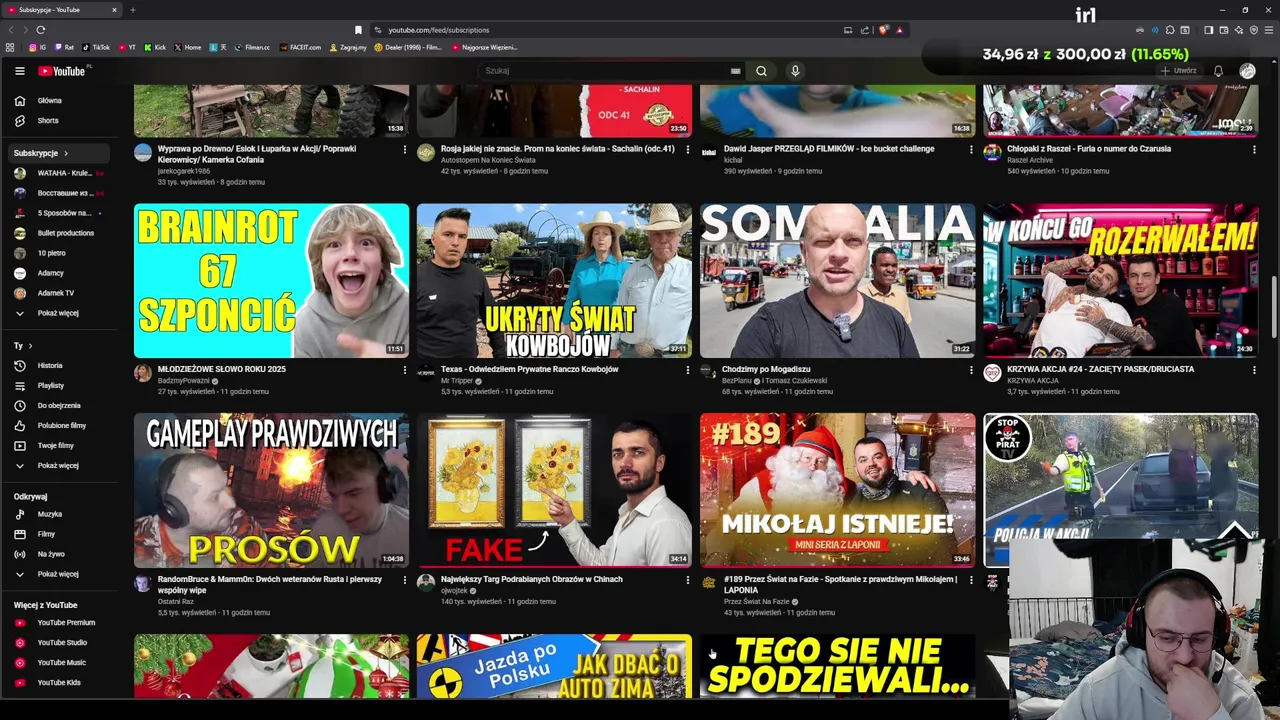Open Mr Tripper channel link
Screen dimensions: 1280x720
[x=458, y=381]
